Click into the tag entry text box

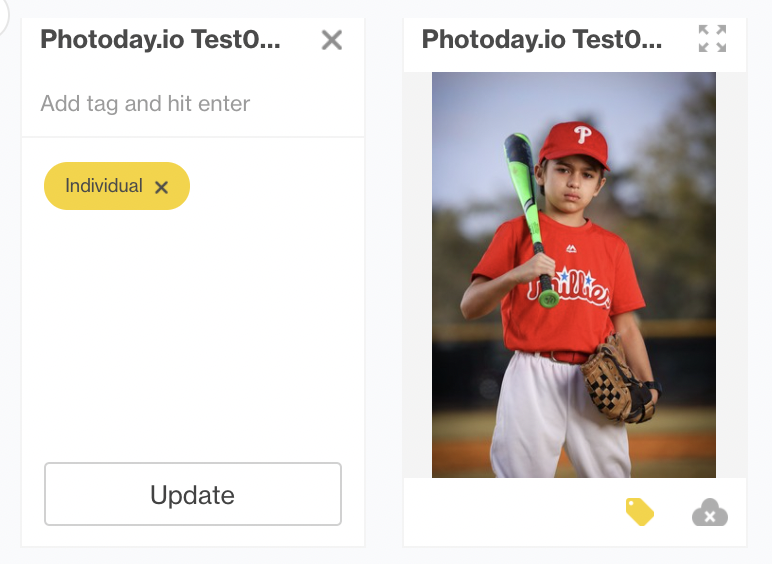[192, 103]
